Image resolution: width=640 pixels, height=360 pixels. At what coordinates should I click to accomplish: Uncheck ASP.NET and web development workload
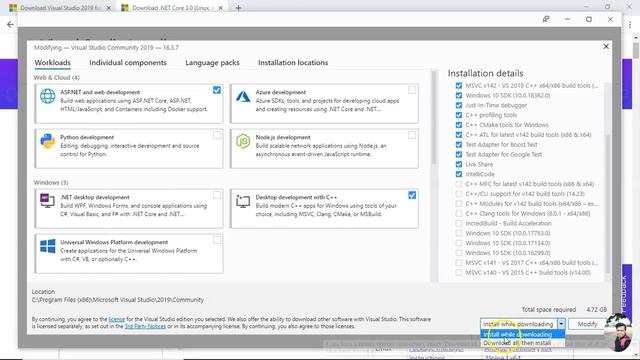point(217,90)
